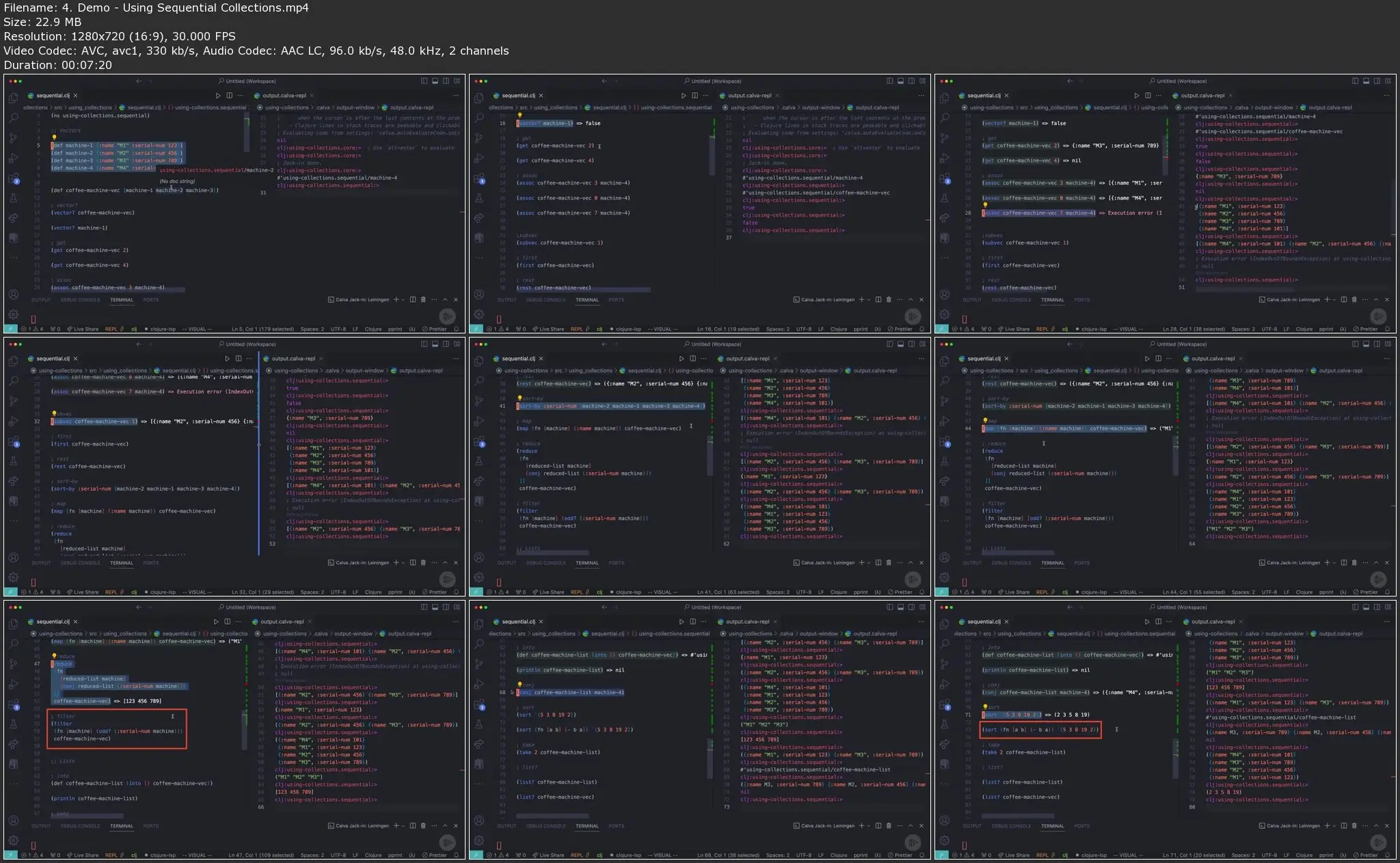Click Testing flask icon in frame with line 41
The width and height of the screenshot is (1400, 863).
tap(479, 461)
